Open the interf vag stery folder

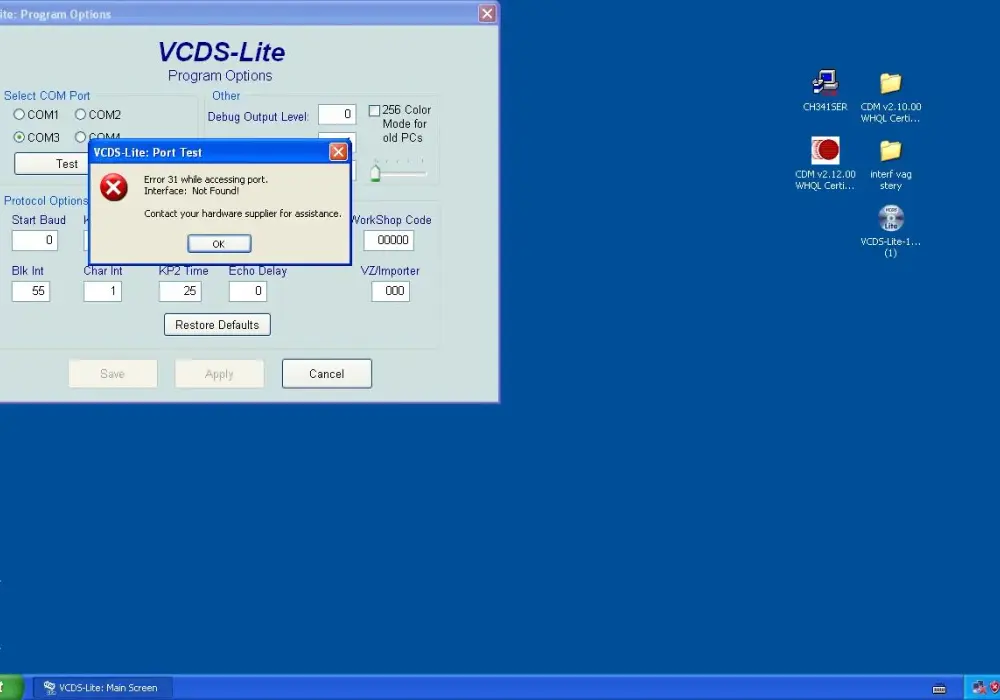(890, 164)
